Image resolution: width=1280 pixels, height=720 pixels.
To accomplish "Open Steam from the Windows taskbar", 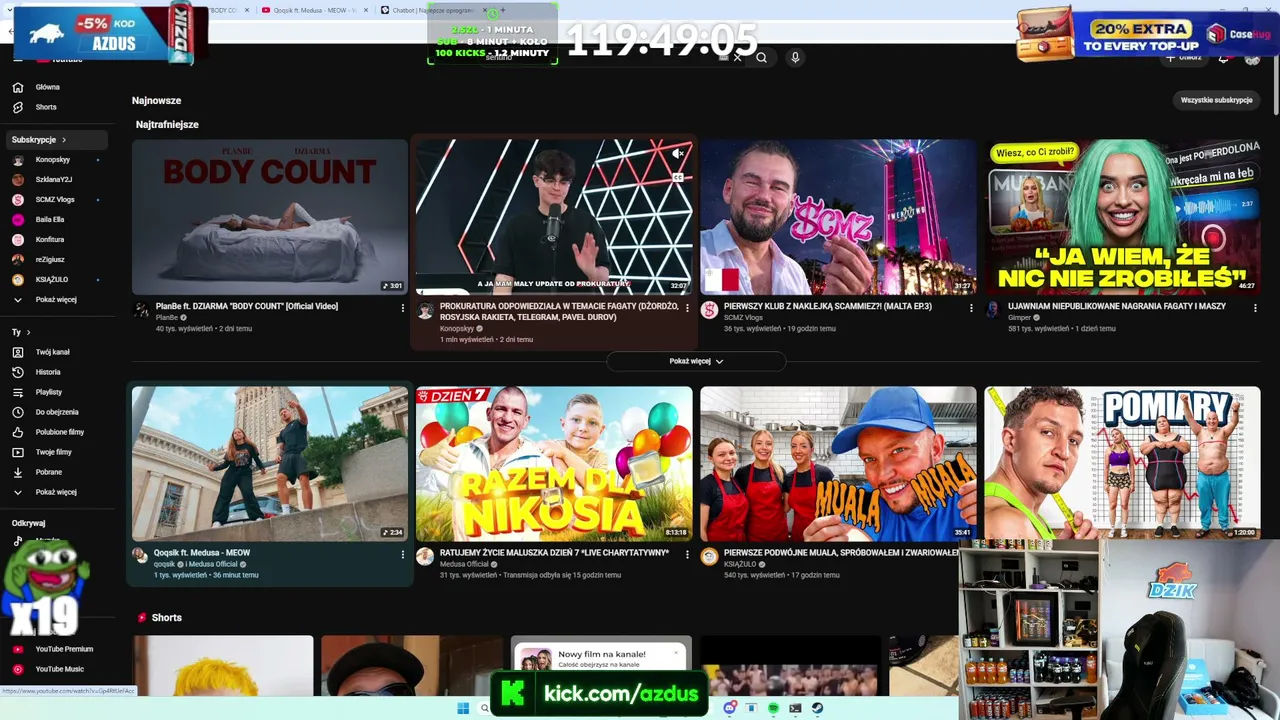I will coord(817,708).
